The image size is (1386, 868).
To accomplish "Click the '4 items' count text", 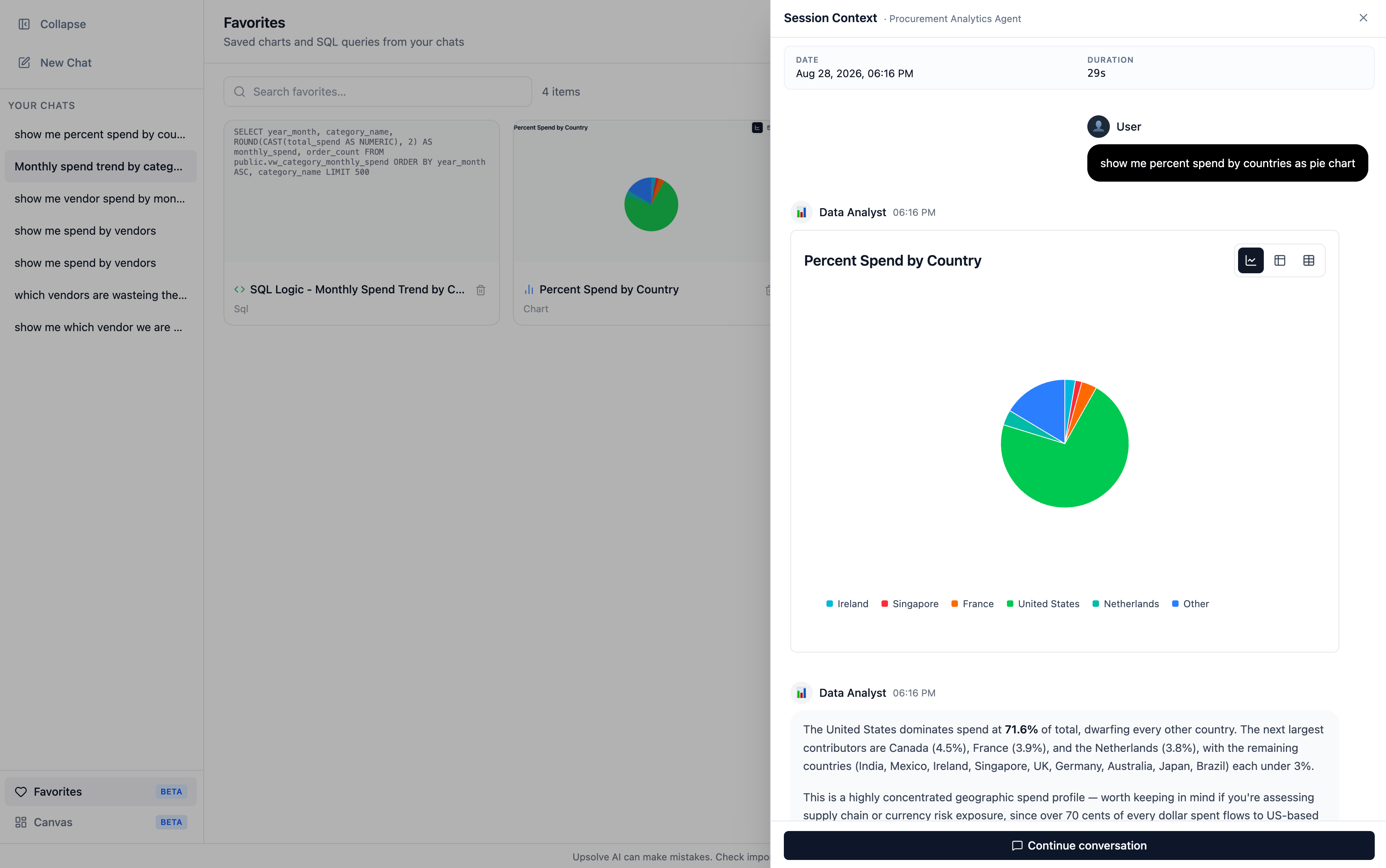I will 561,92.
